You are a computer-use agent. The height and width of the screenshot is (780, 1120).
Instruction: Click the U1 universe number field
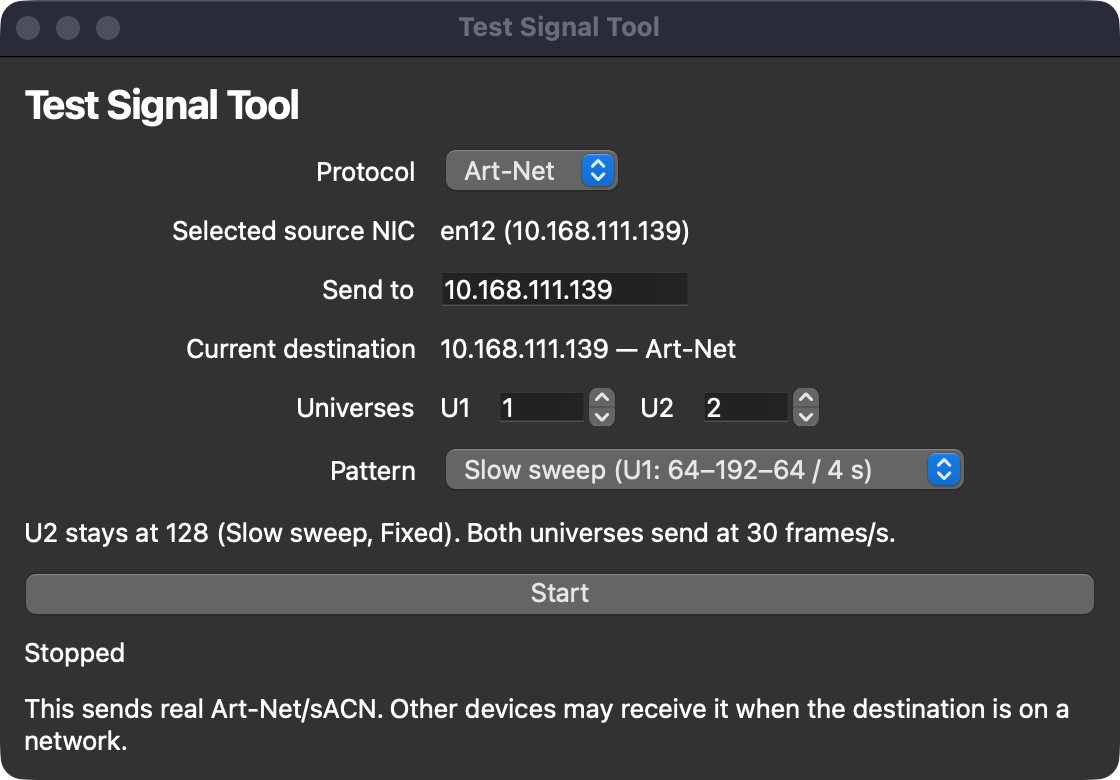(541, 407)
